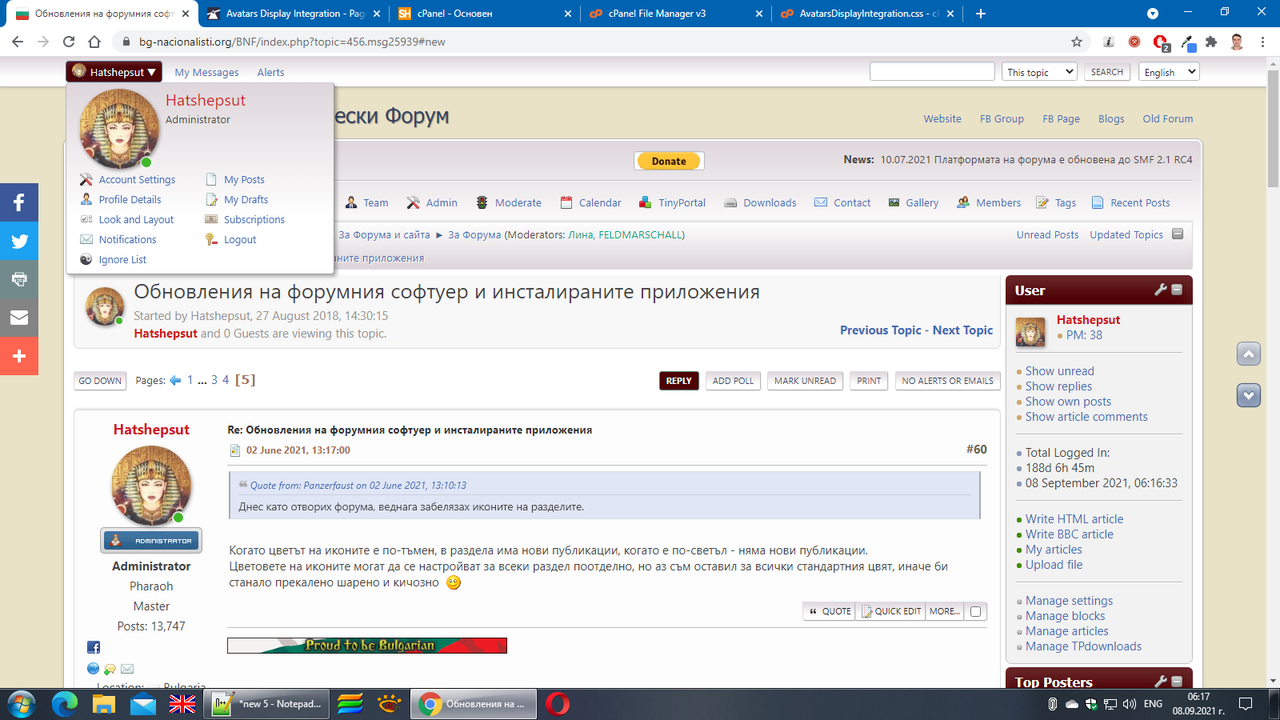Viewport: 1280px width, 720px height.
Task: Collapse the User block with minus icon
Action: (x=1177, y=290)
